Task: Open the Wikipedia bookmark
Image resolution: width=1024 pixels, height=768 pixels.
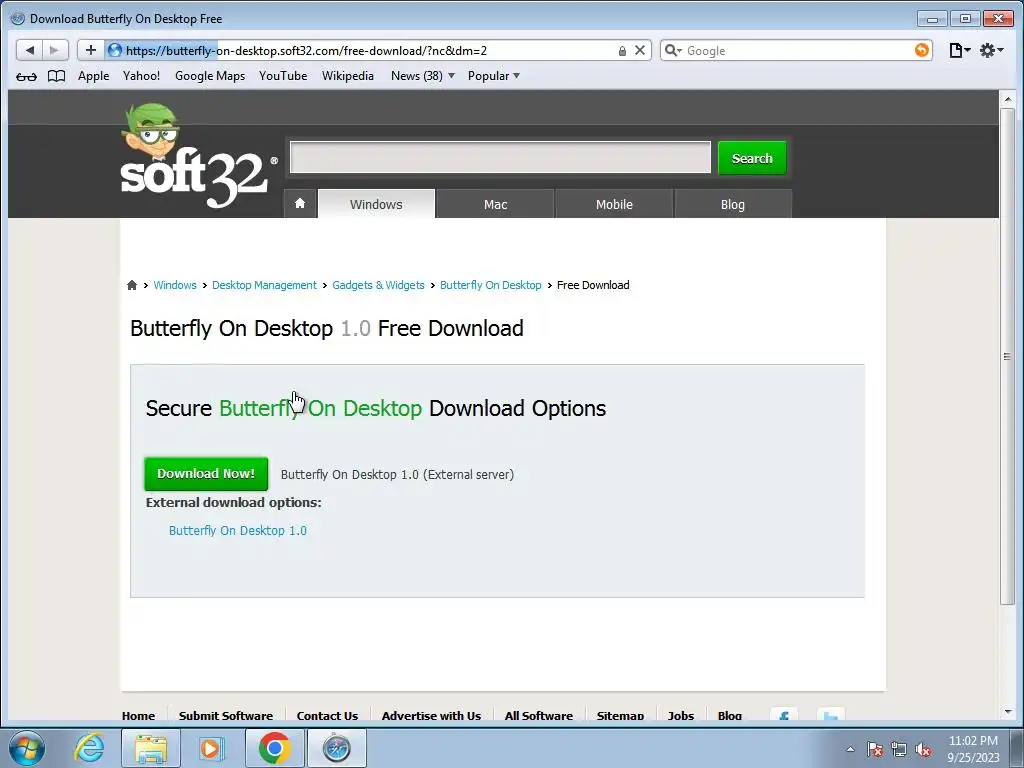Action: [x=347, y=76]
